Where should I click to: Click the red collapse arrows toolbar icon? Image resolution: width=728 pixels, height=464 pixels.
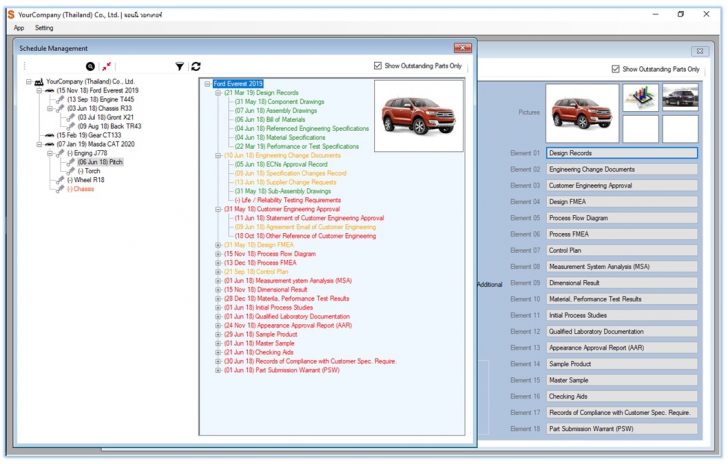107,66
